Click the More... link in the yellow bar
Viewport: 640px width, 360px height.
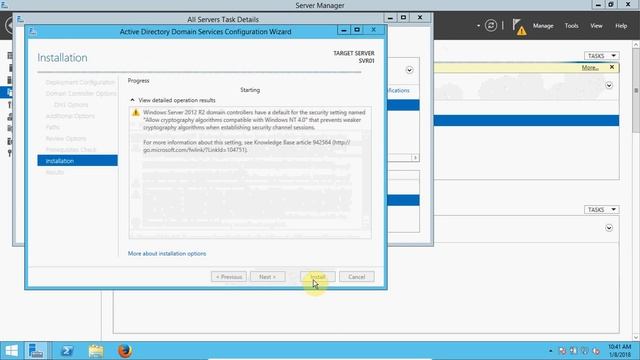click(x=590, y=68)
